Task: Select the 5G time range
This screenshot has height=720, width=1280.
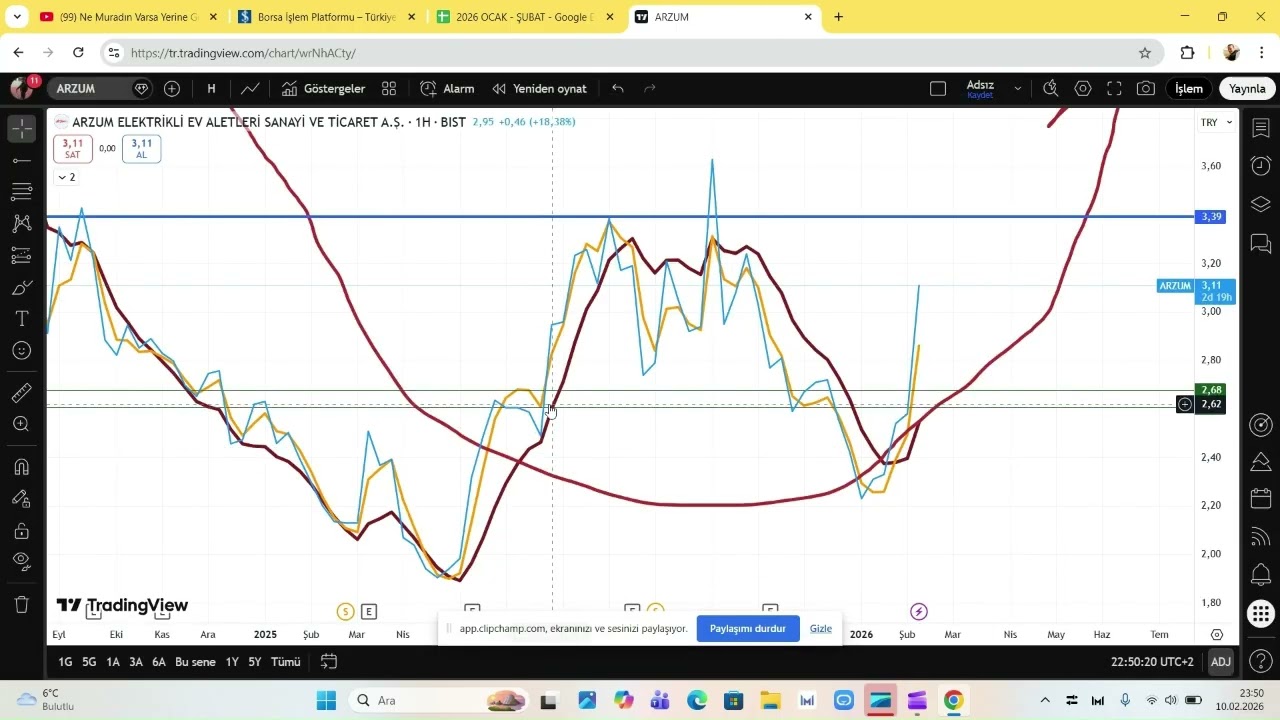Action: point(89,662)
